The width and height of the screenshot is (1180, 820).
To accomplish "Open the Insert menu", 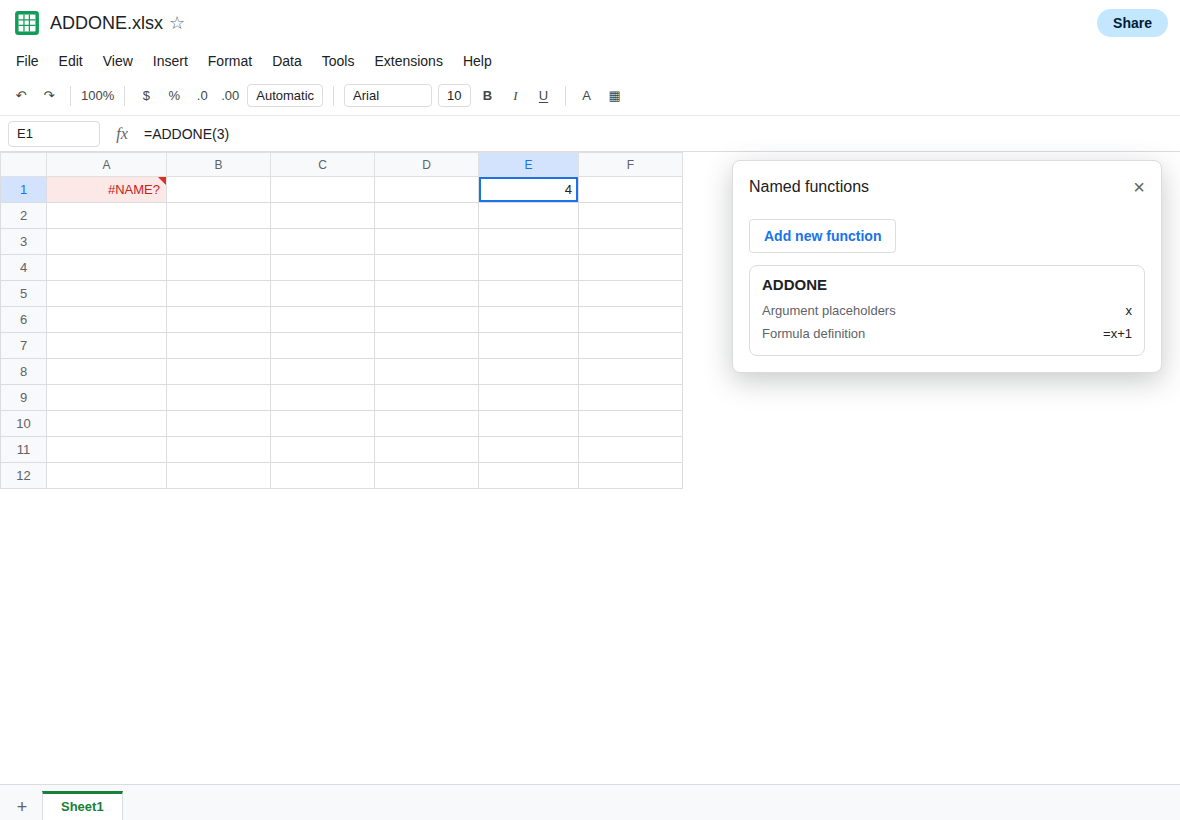I will [x=170, y=61].
